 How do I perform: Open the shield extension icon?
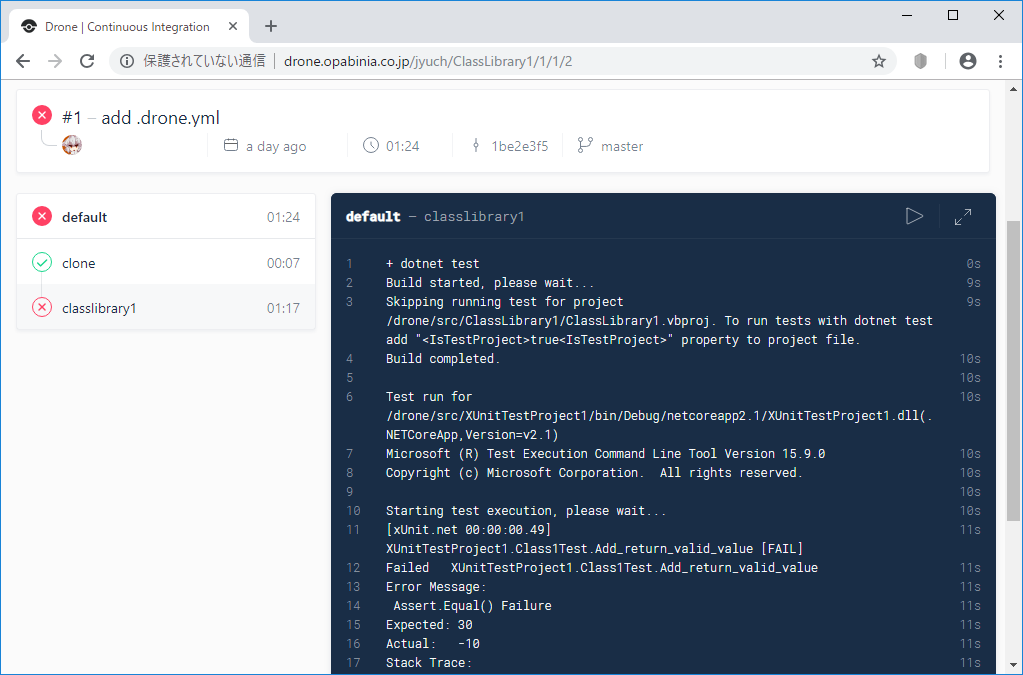[921, 61]
